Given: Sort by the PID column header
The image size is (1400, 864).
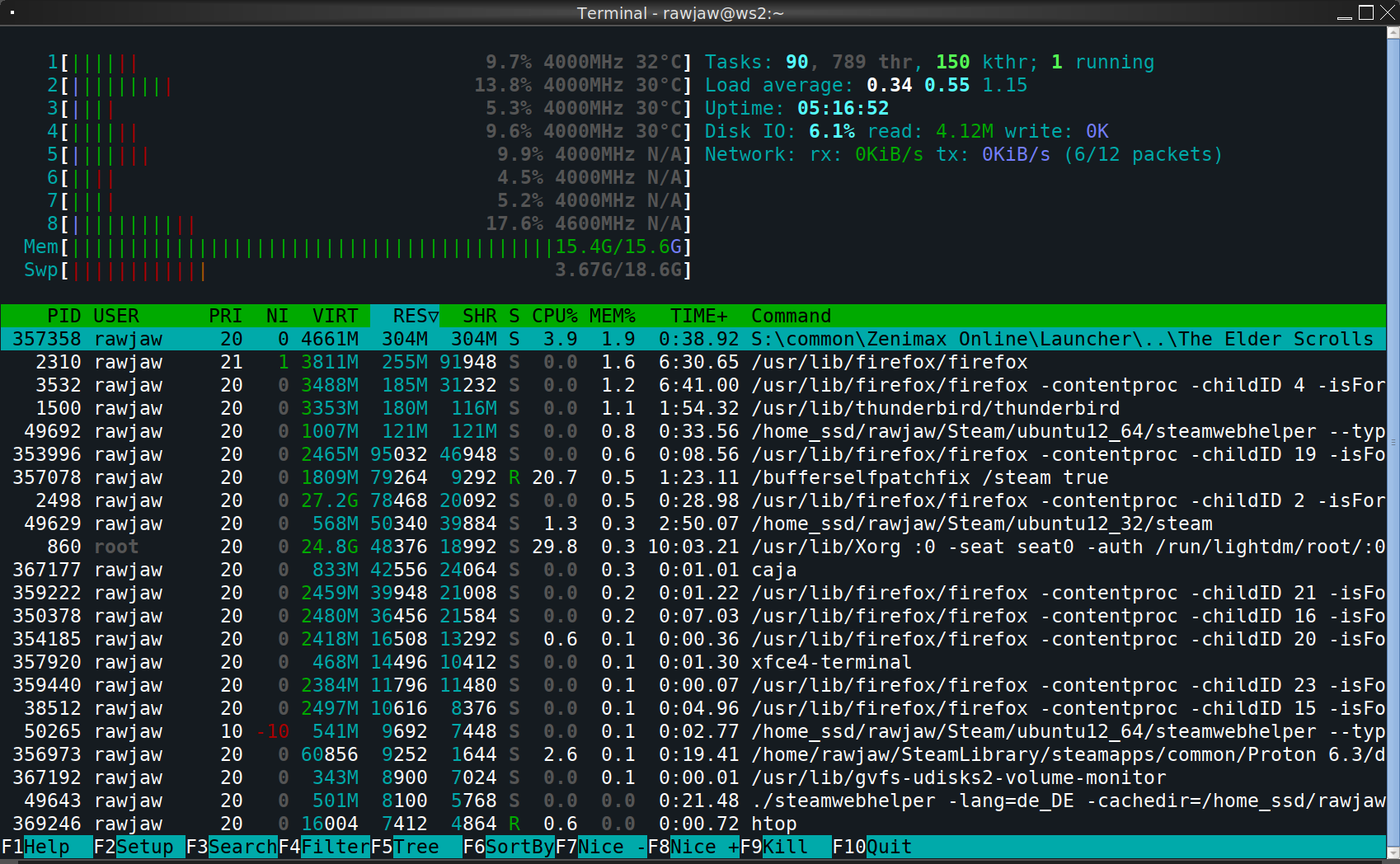Looking at the screenshot, I should click(x=64, y=316).
